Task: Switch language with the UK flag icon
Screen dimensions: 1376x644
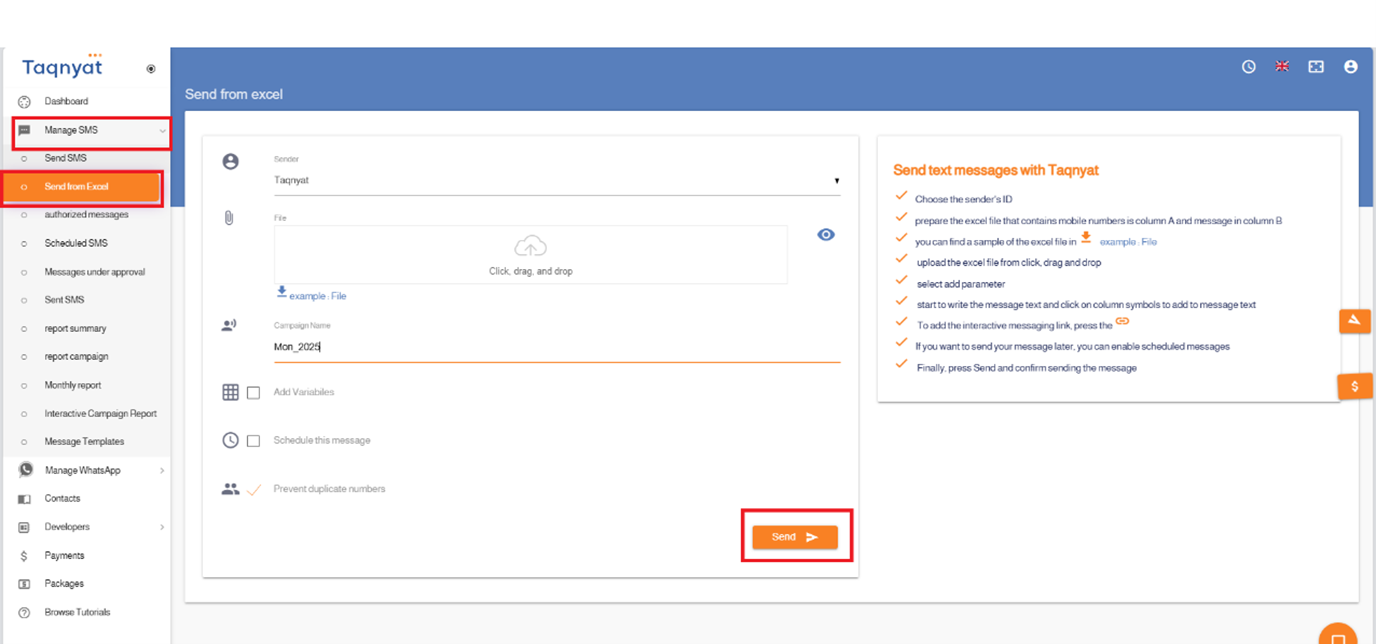Action: (1282, 67)
